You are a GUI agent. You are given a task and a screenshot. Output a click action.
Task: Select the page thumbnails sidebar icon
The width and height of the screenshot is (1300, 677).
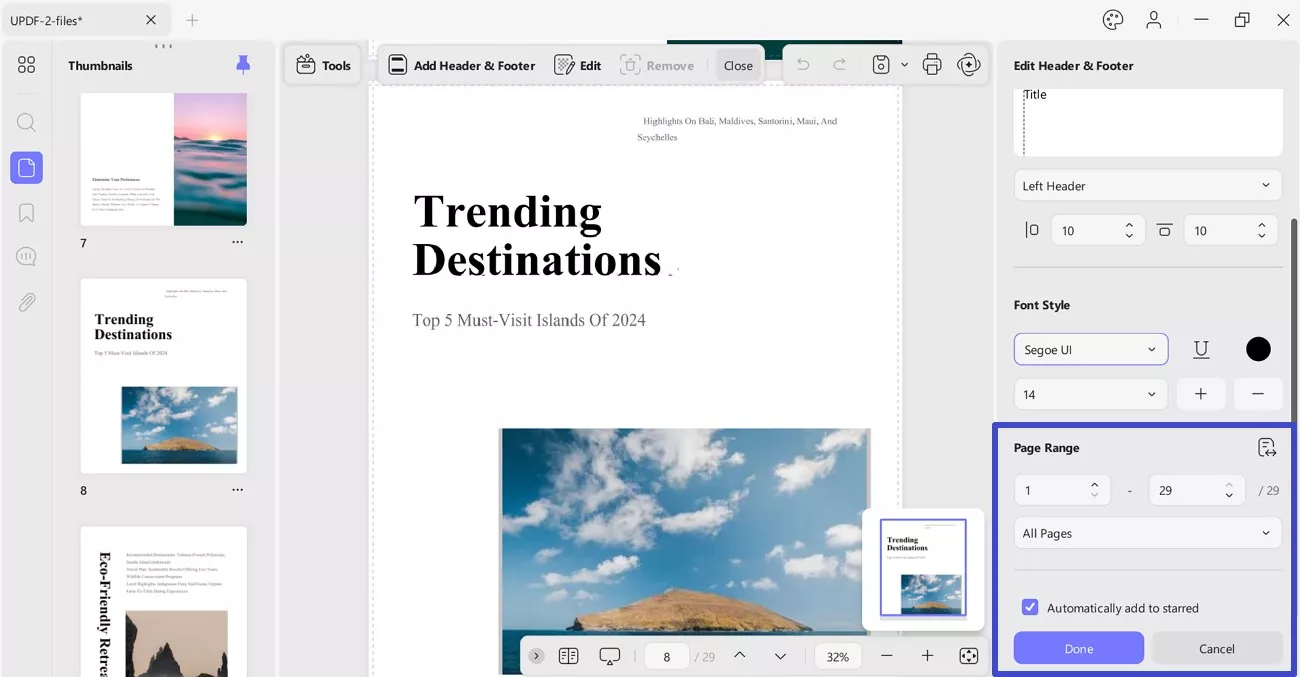tap(26, 168)
